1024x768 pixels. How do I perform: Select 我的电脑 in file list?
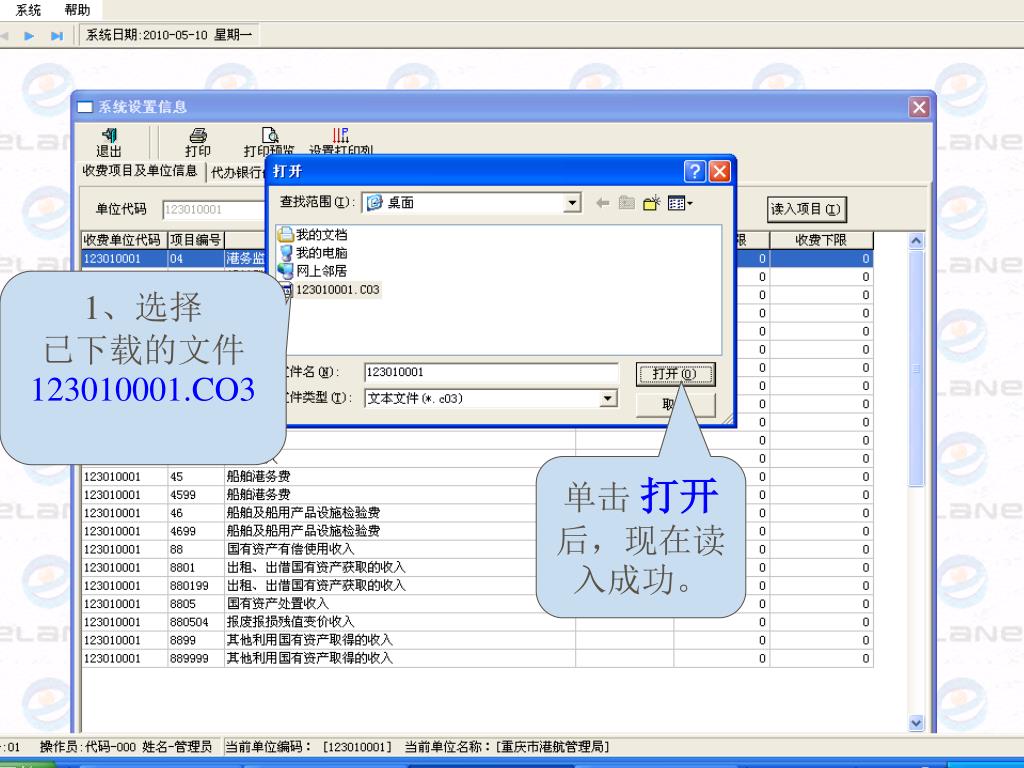[312, 253]
